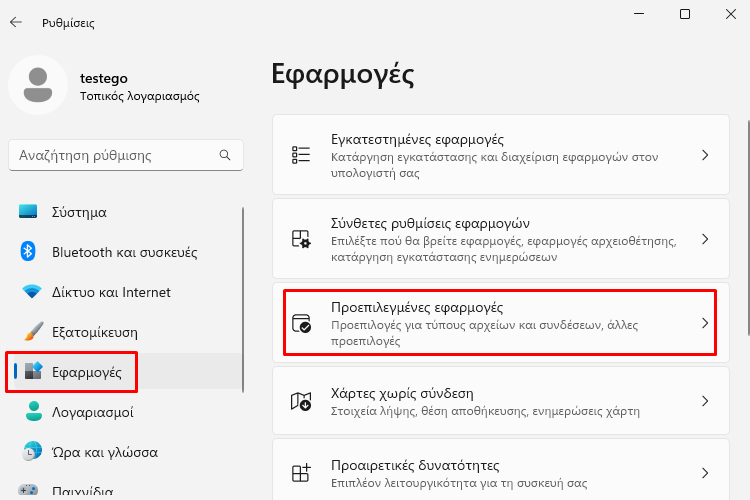Image resolution: width=750 pixels, height=500 pixels.
Task: Click the back arrow icon
Action: click(16, 22)
